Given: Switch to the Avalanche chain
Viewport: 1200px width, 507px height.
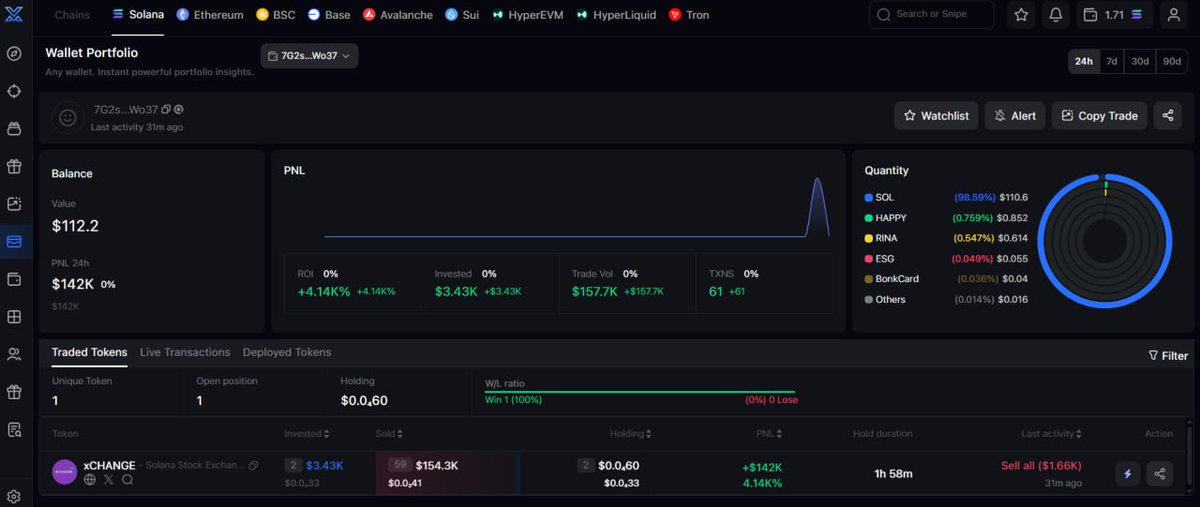Looking at the screenshot, I should [x=398, y=15].
